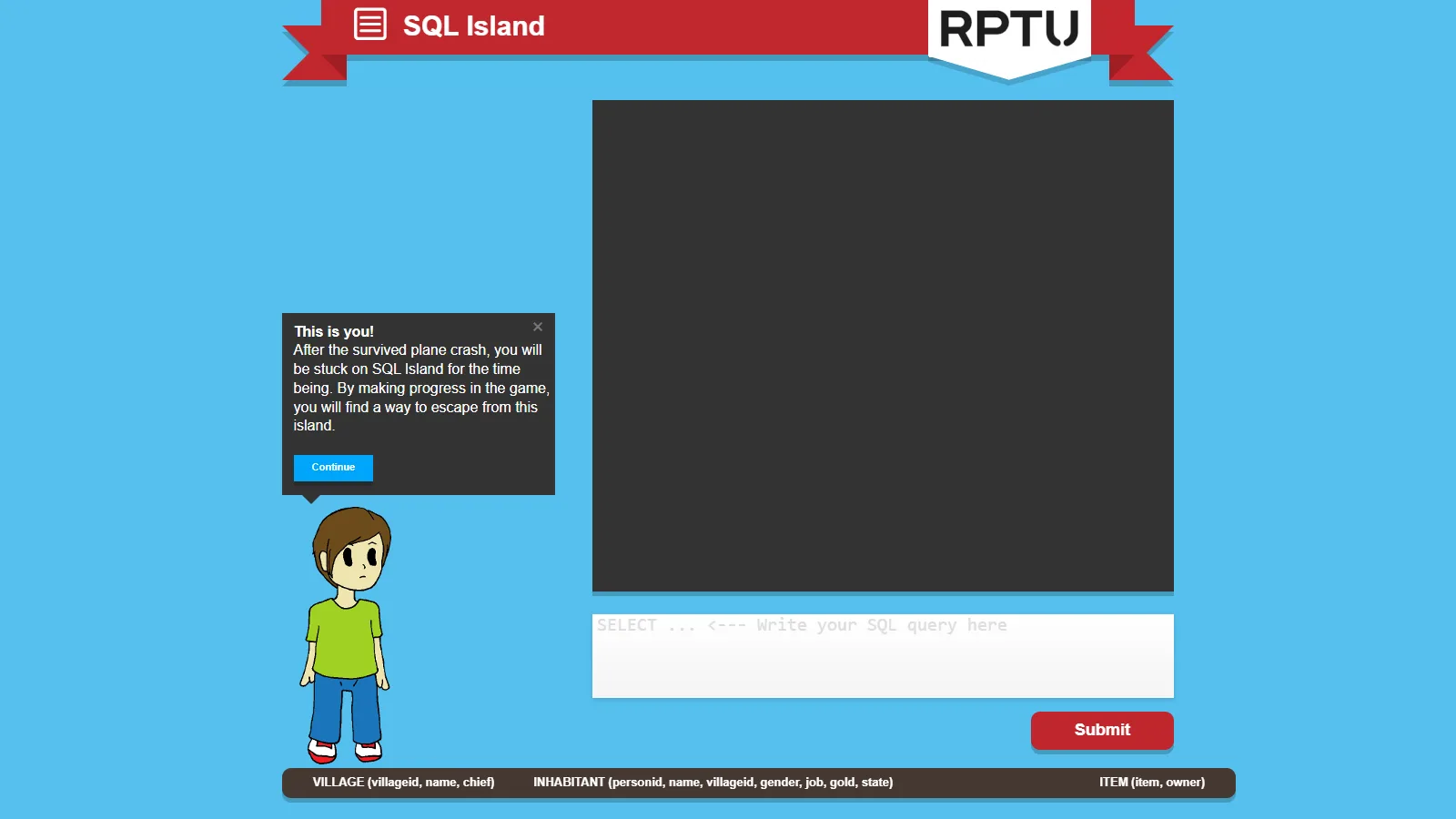Click the 'This is you!' heading

(x=334, y=331)
